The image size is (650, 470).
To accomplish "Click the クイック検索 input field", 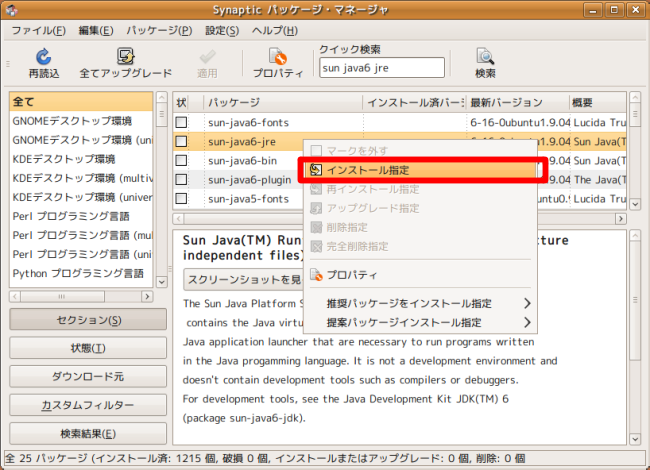I will (x=381, y=69).
